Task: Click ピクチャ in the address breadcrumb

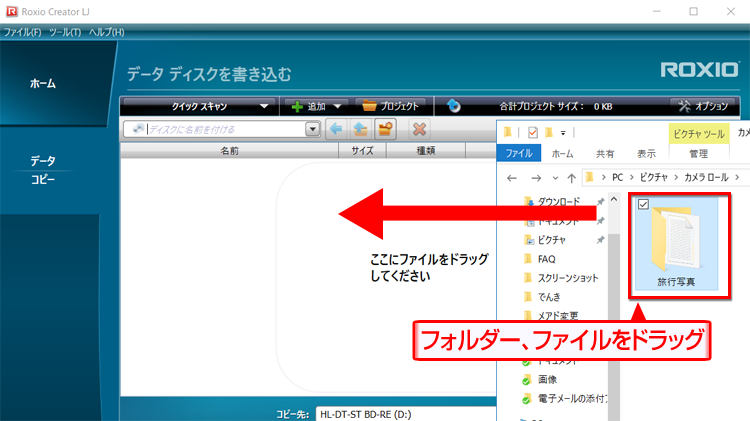Action: (x=653, y=177)
